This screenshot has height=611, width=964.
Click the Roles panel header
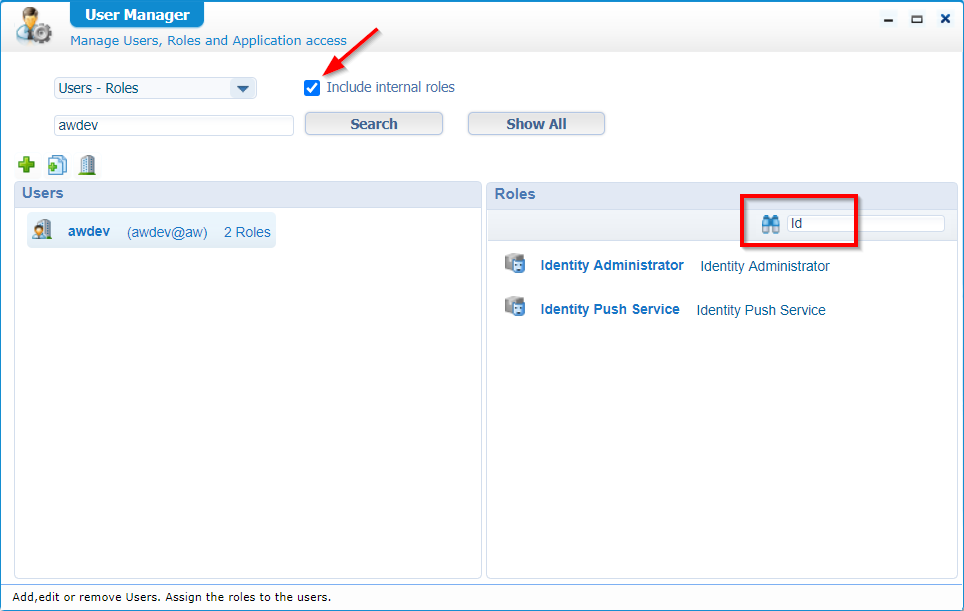[722, 195]
